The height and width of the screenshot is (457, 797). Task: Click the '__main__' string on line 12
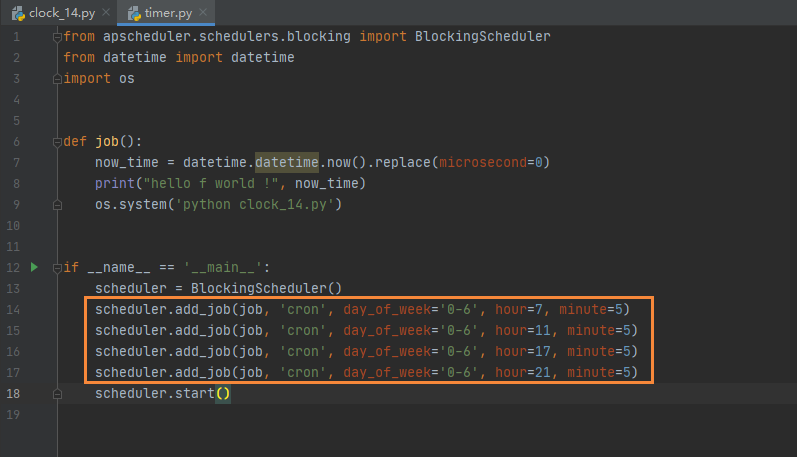click(x=223, y=267)
